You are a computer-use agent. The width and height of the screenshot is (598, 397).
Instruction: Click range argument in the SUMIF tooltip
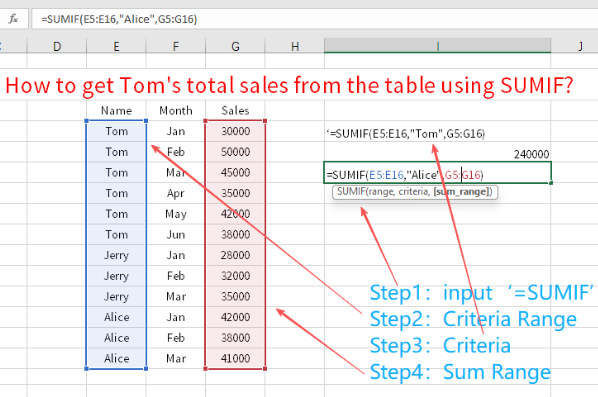(x=381, y=191)
